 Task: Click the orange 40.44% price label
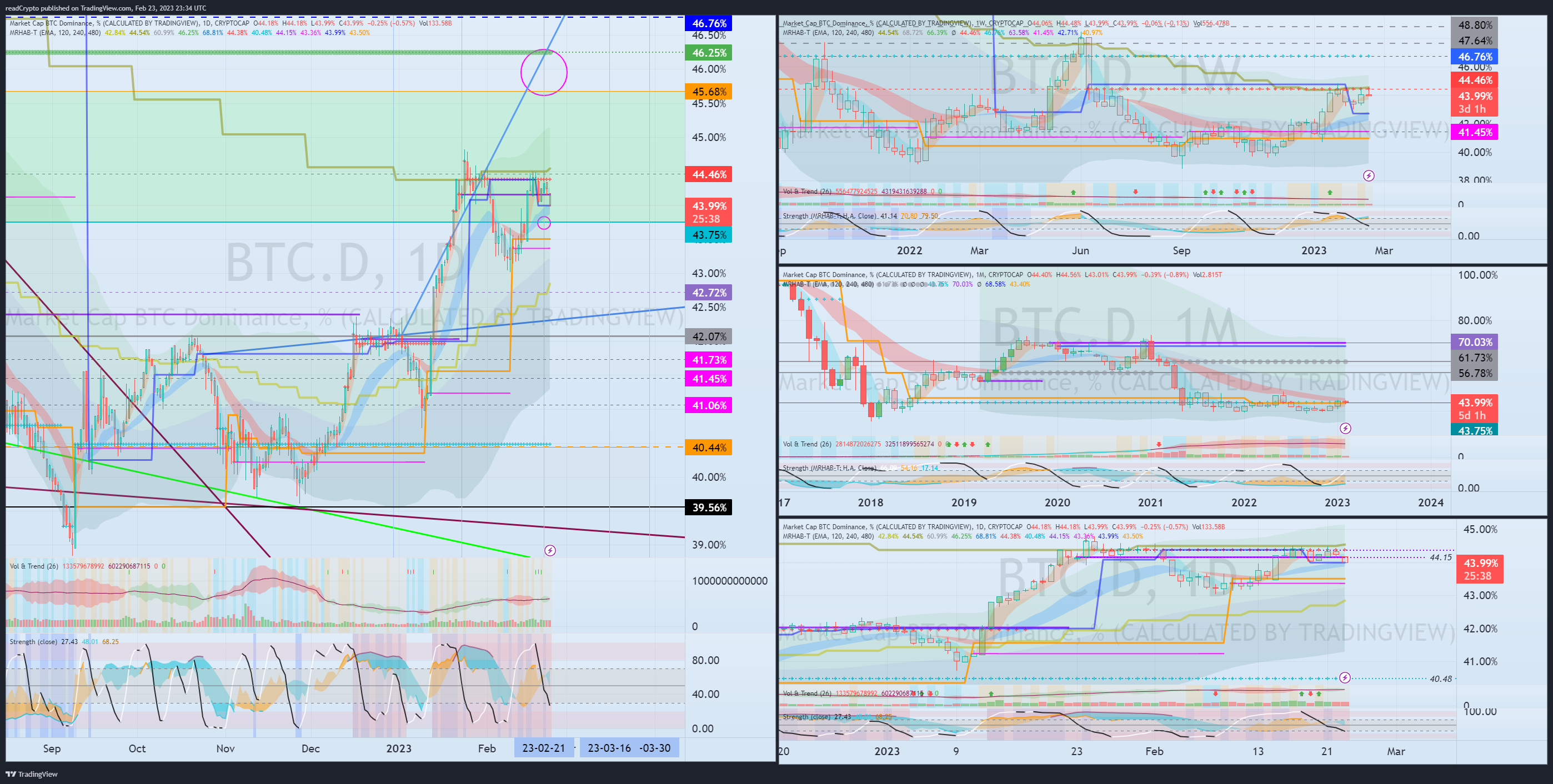pos(708,447)
